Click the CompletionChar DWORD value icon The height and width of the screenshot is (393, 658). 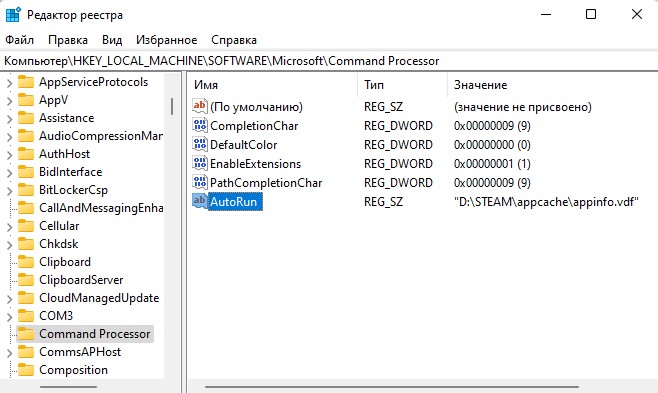coord(200,125)
